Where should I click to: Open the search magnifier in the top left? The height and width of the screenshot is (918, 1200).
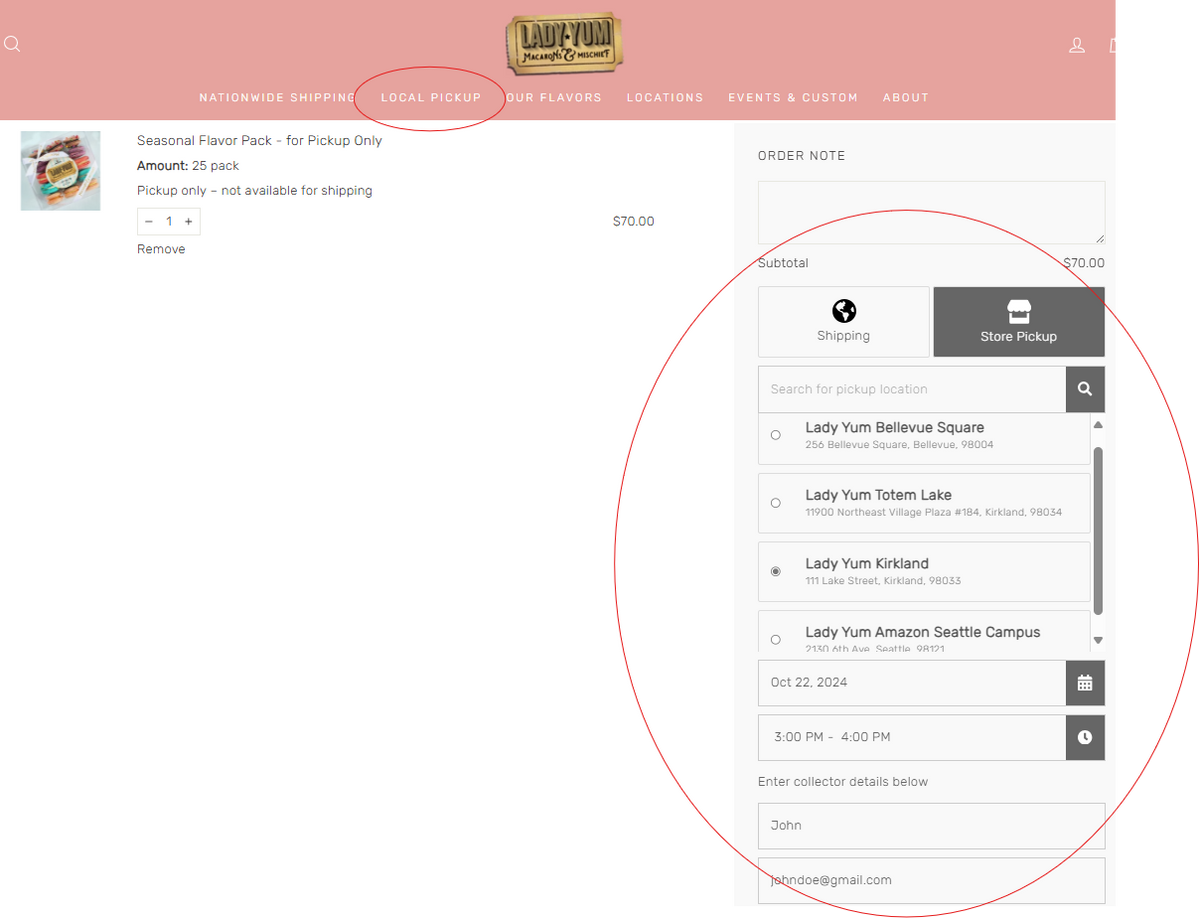click(12, 43)
